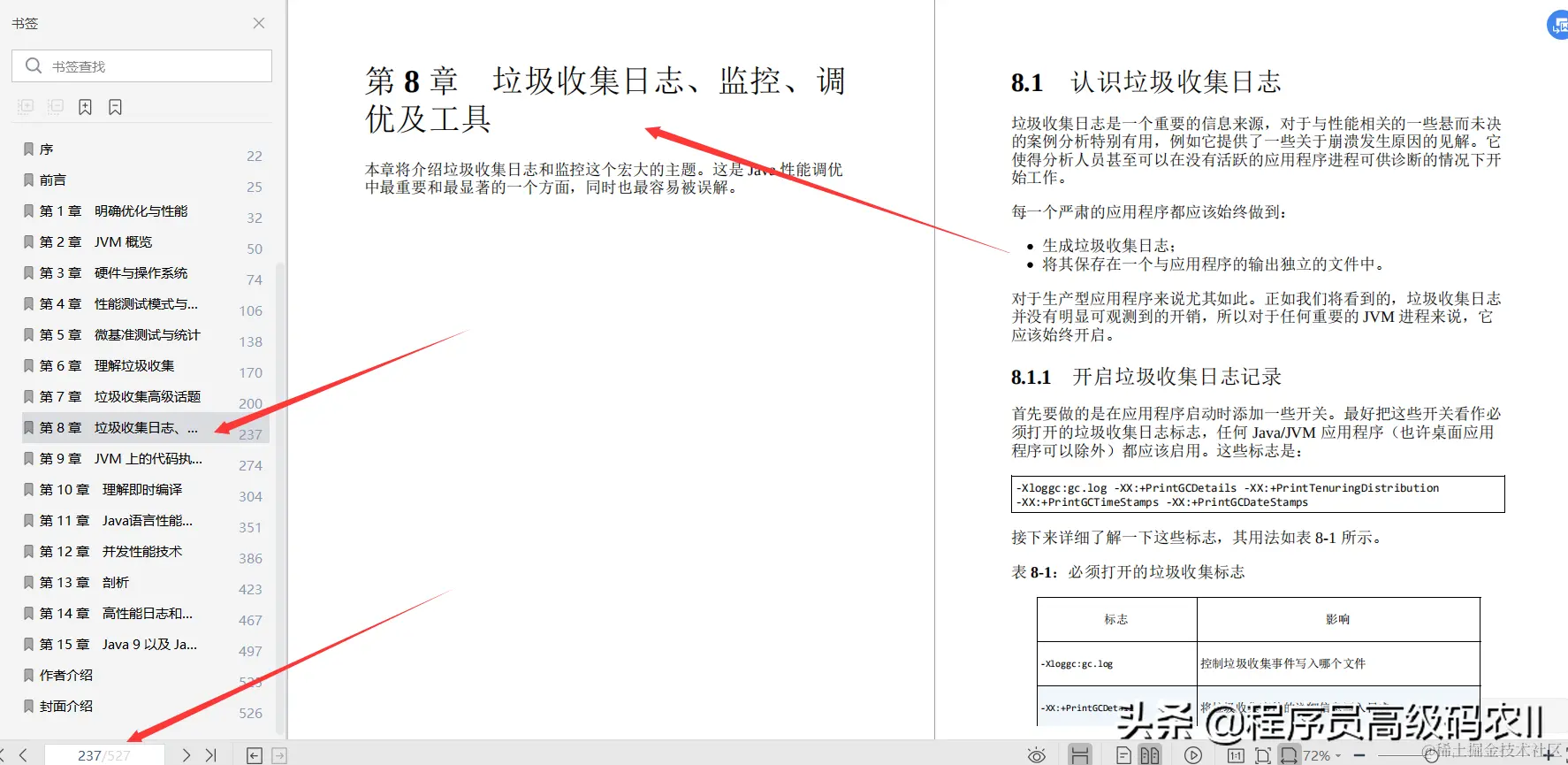Click the magnifier icon in bookmark search
This screenshot has height=765, width=1568.
click(x=34, y=65)
